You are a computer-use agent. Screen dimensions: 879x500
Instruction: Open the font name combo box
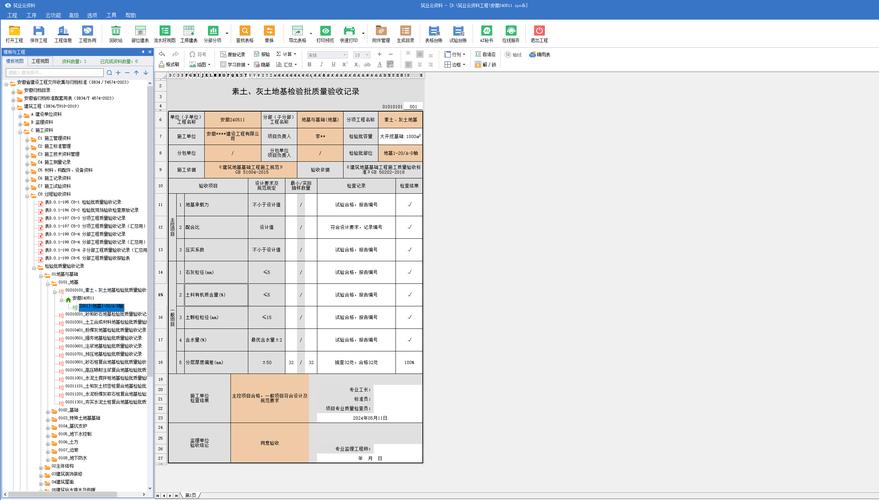pos(327,54)
